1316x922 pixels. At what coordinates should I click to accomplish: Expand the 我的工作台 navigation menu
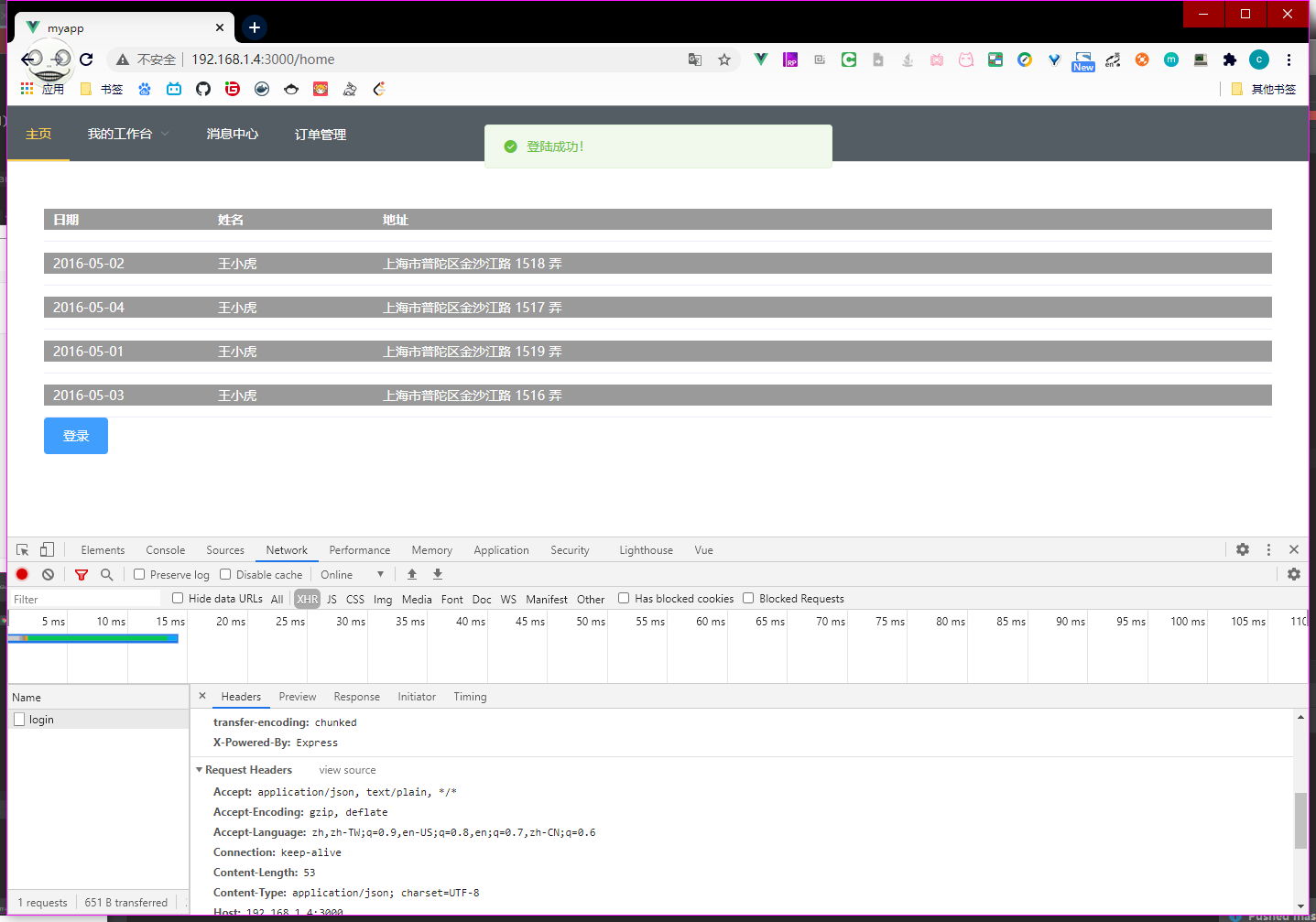click(x=128, y=134)
